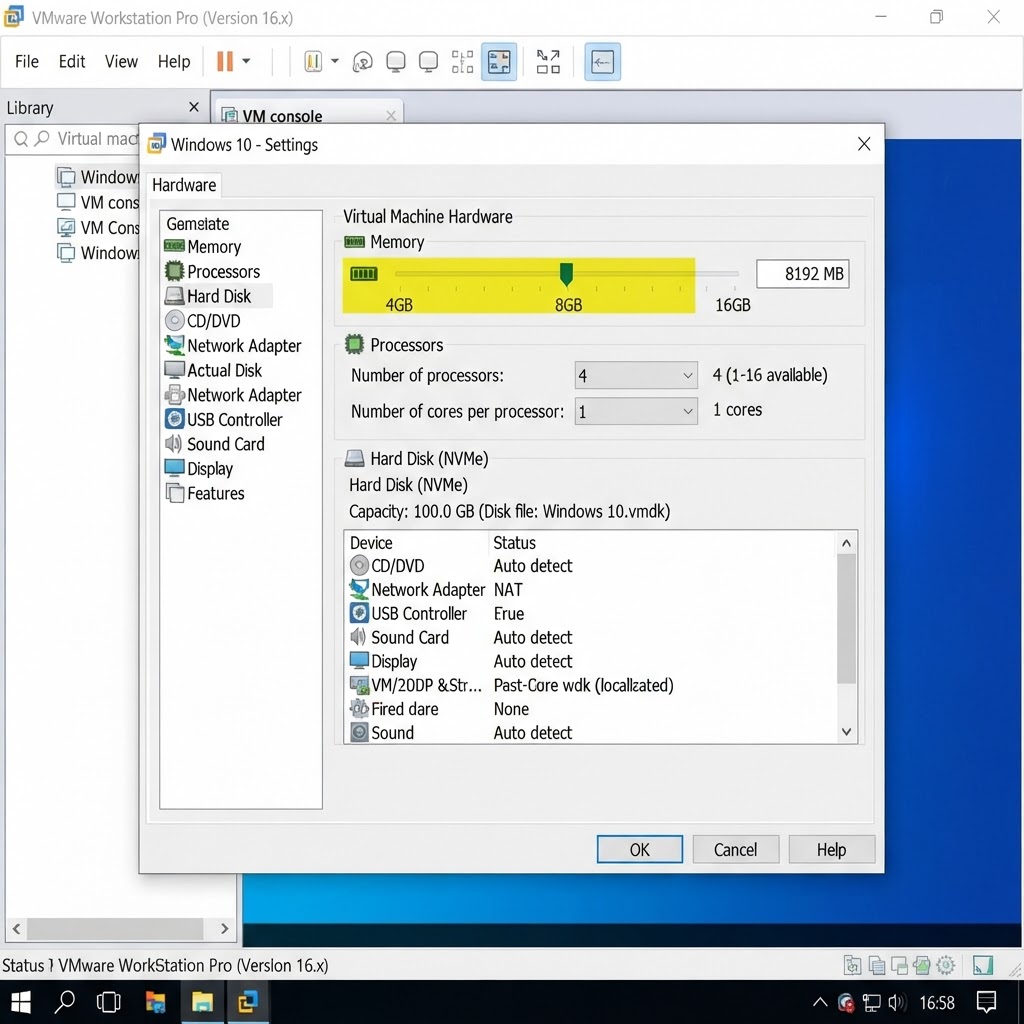Viewport: 1024px width, 1024px height.
Task: Click the 16GB mark on memory slider
Action: pos(733,305)
